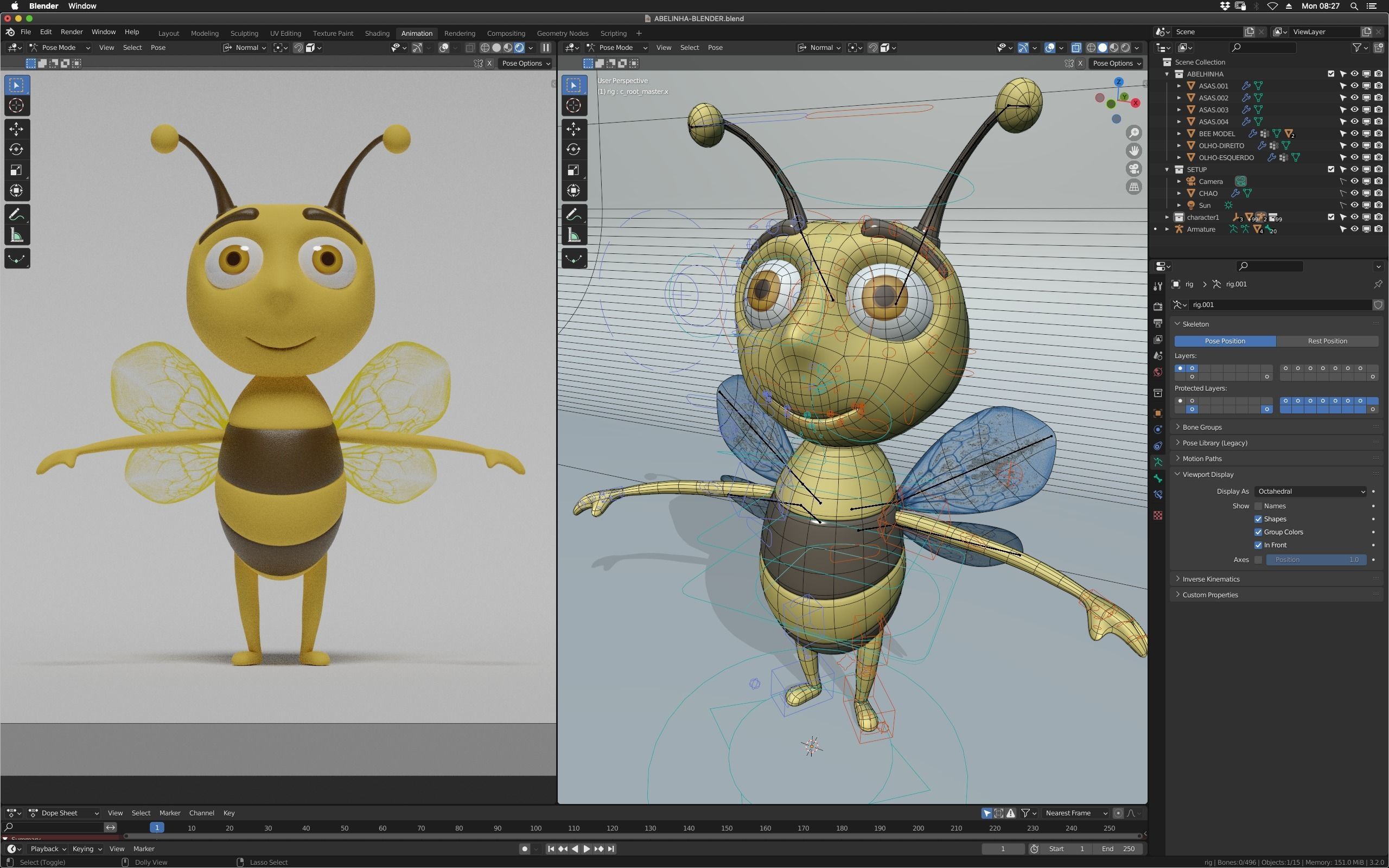
Task: Switch left viewport to wireframe shading
Action: pyautogui.click(x=486, y=48)
